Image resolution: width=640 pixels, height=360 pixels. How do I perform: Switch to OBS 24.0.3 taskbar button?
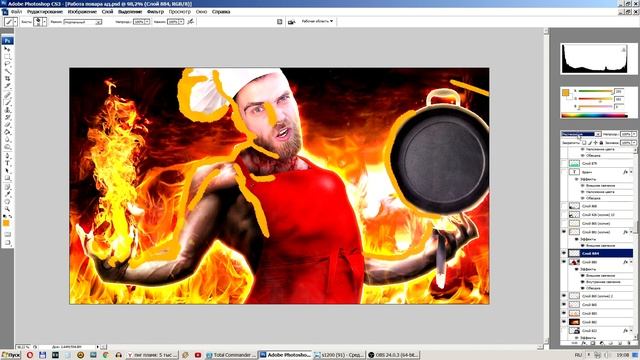[x=393, y=355]
